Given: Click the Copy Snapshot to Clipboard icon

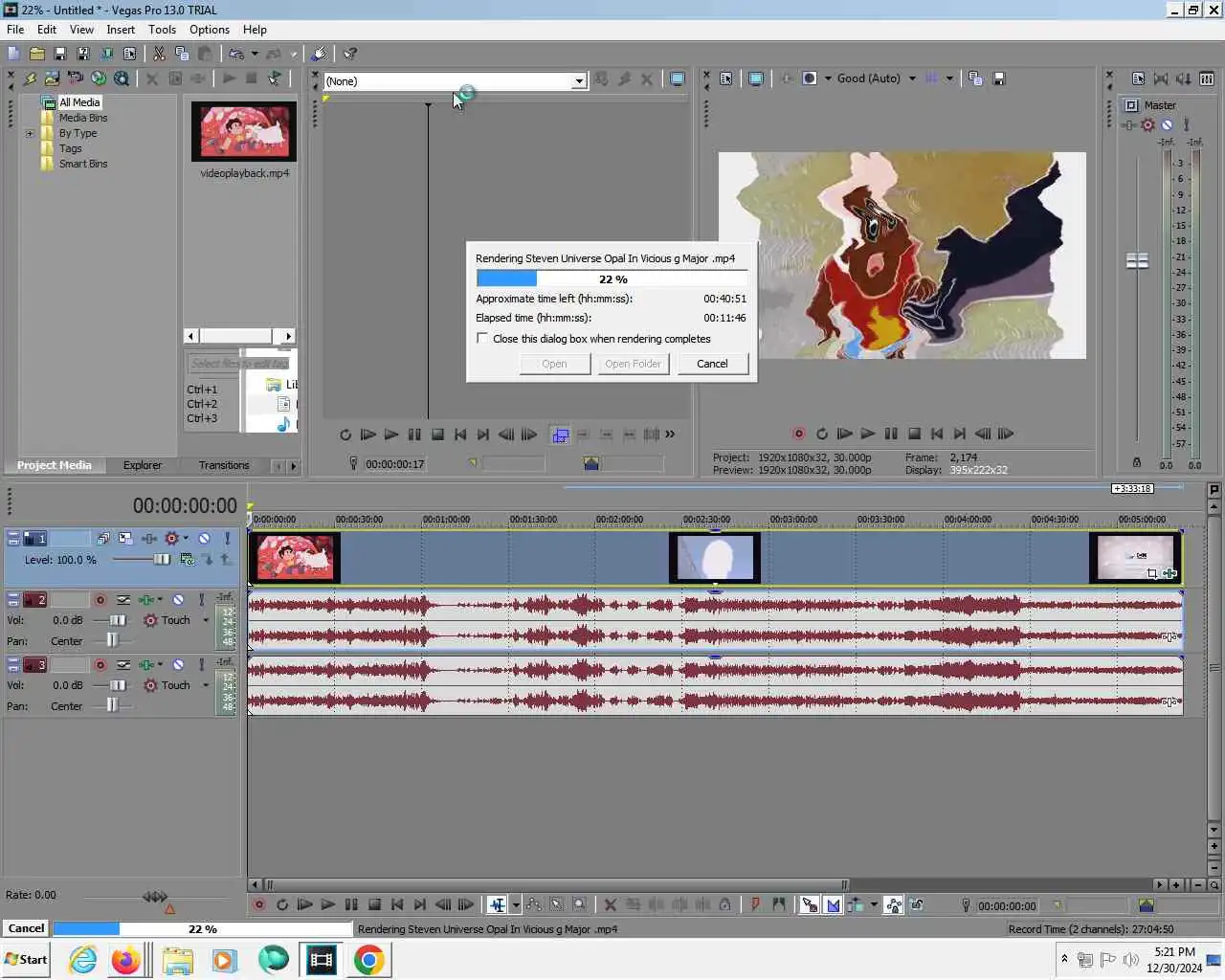Looking at the screenshot, I should pos(975,78).
